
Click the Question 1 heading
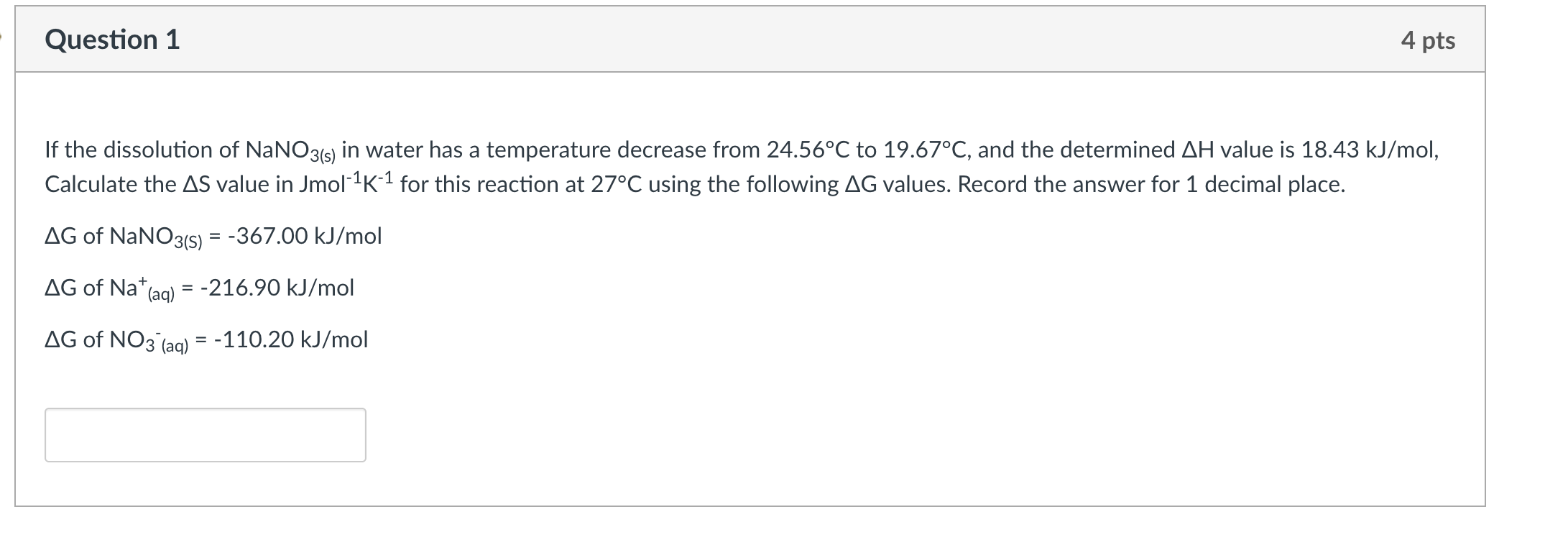pos(112,40)
